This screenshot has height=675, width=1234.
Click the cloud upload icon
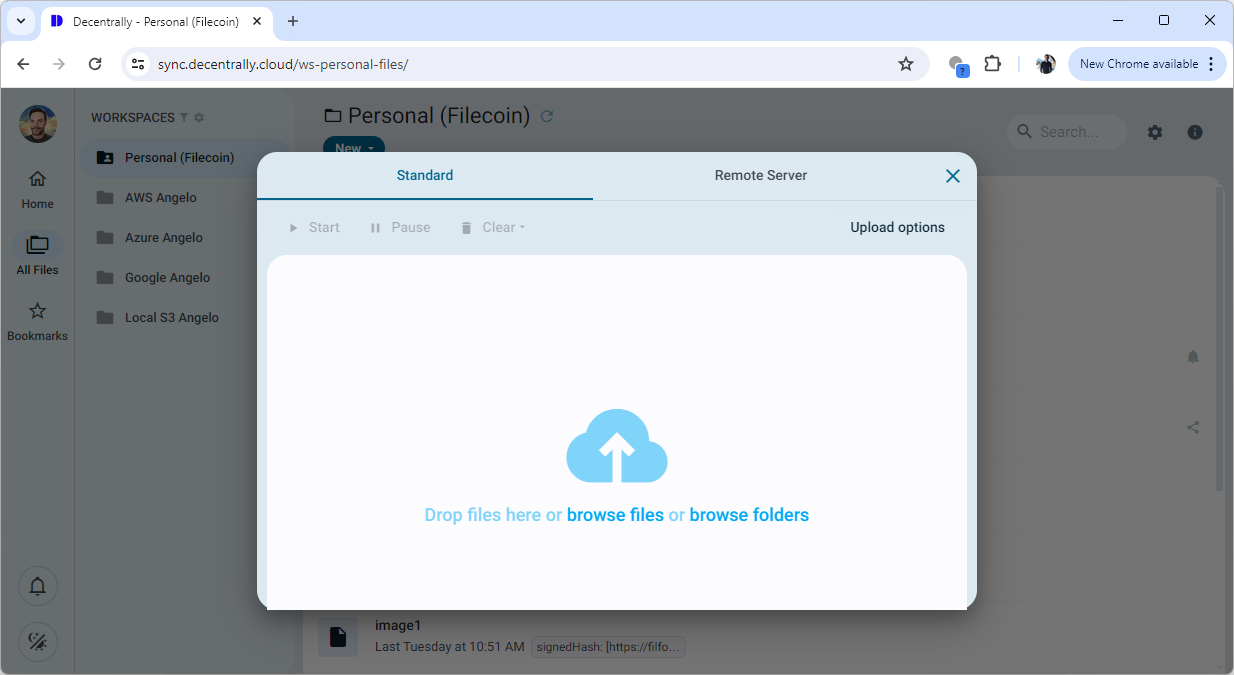(x=616, y=446)
